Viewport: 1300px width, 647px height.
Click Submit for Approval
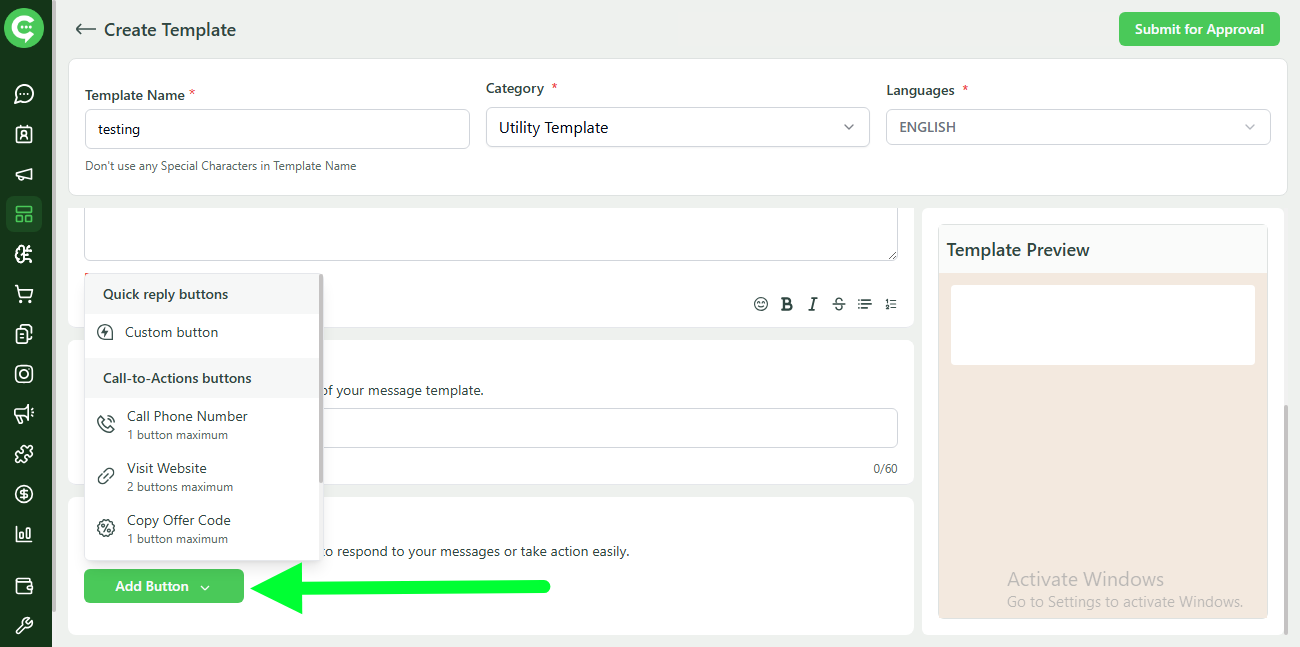(x=1198, y=29)
